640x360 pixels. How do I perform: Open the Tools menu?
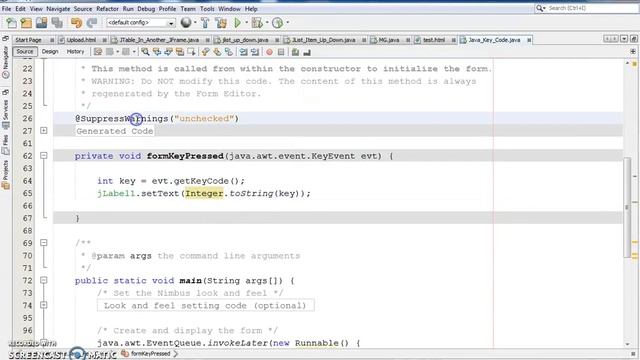(x=207, y=9)
